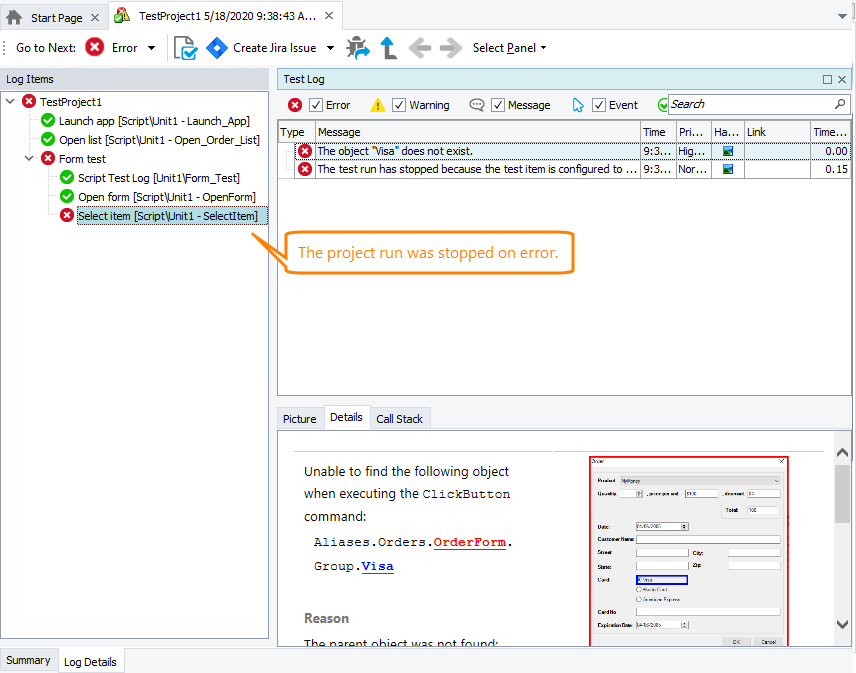Click the order form screenshot thumbnail

point(688,550)
